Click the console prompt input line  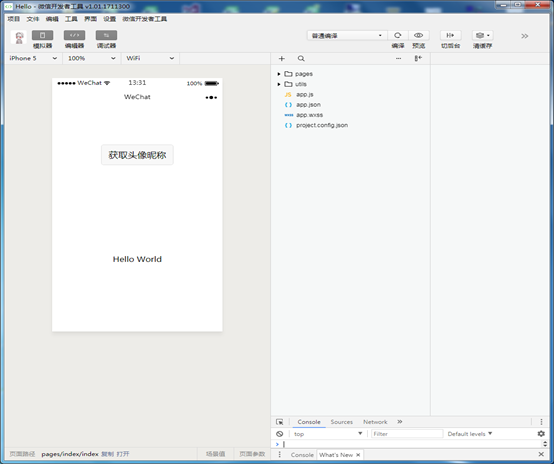click(412, 444)
